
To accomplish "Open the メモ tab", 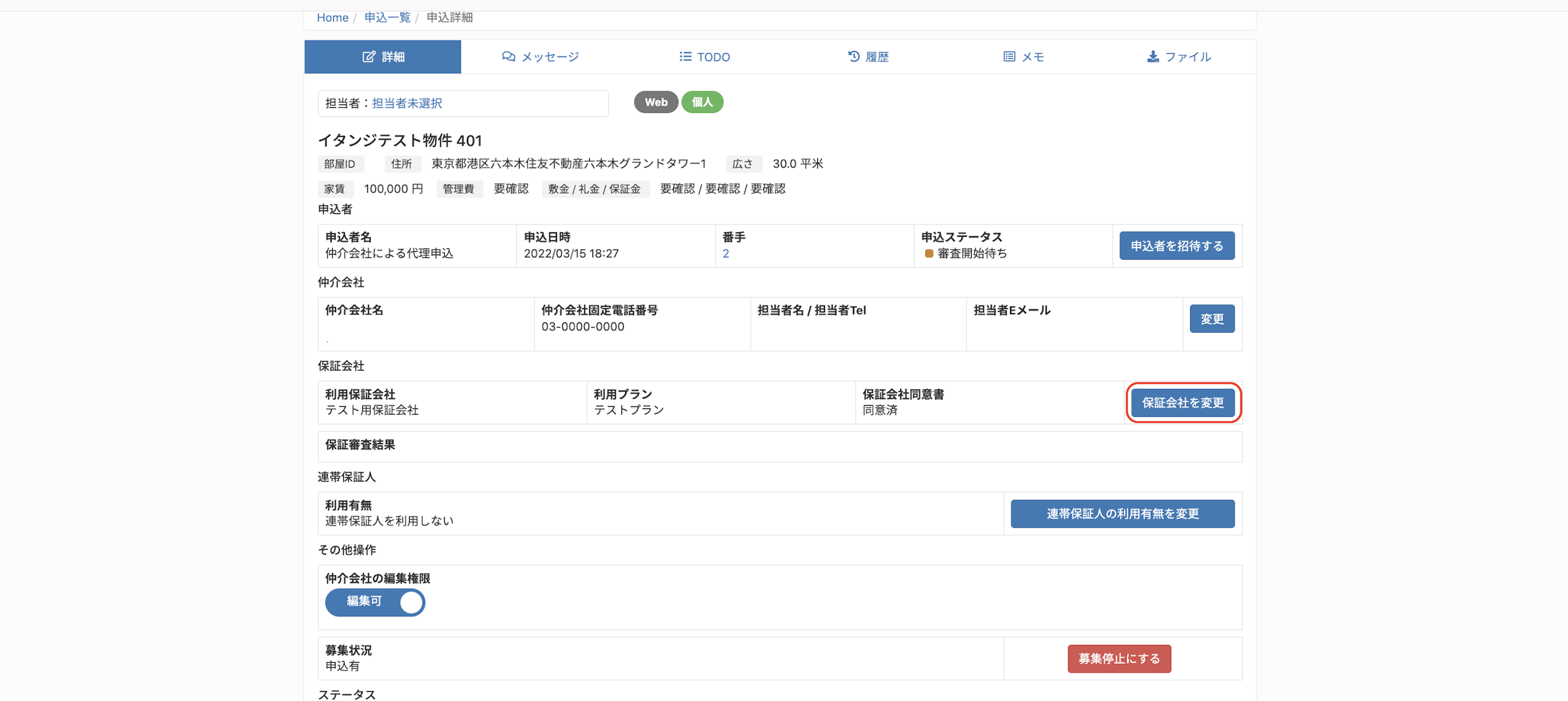I will [1024, 56].
